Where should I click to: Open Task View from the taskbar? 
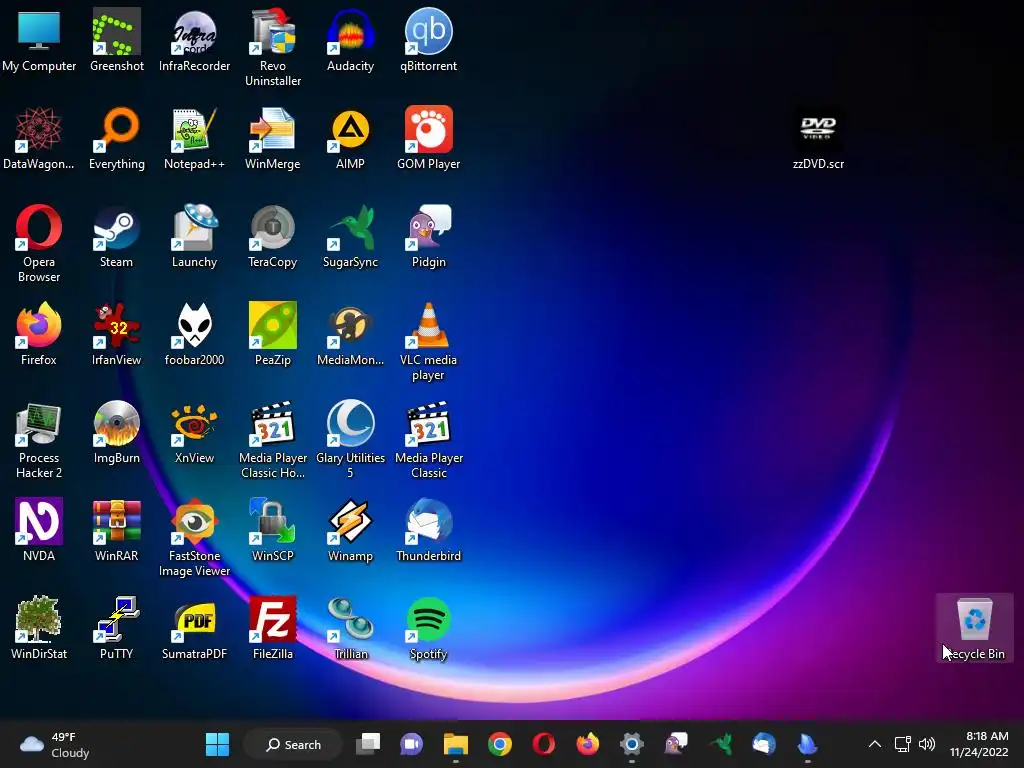[x=368, y=744]
